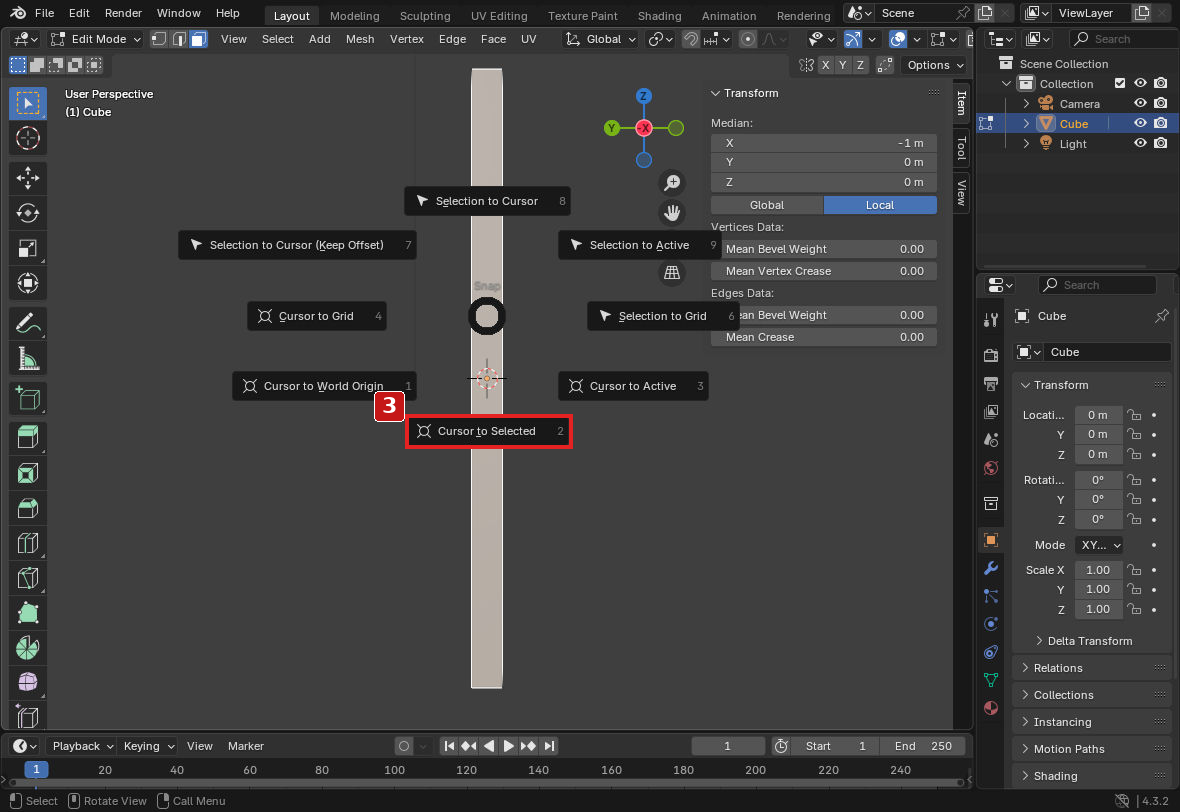Image resolution: width=1180 pixels, height=812 pixels.
Task: Uncheck the Collection exclude checkbox
Action: [x=1120, y=84]
